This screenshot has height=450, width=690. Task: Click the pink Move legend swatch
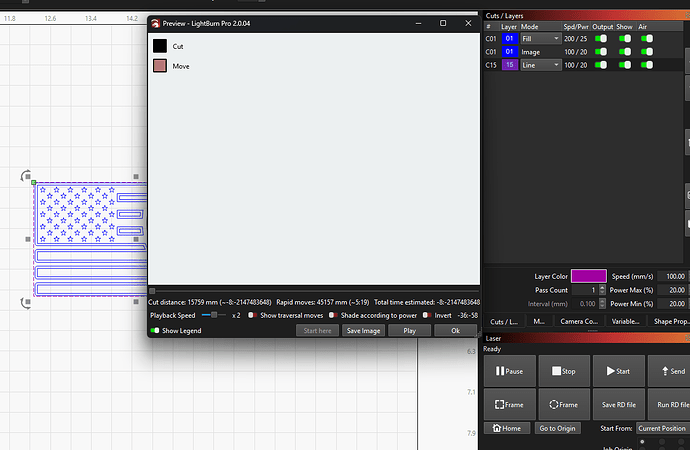click(x=160, y=66)
